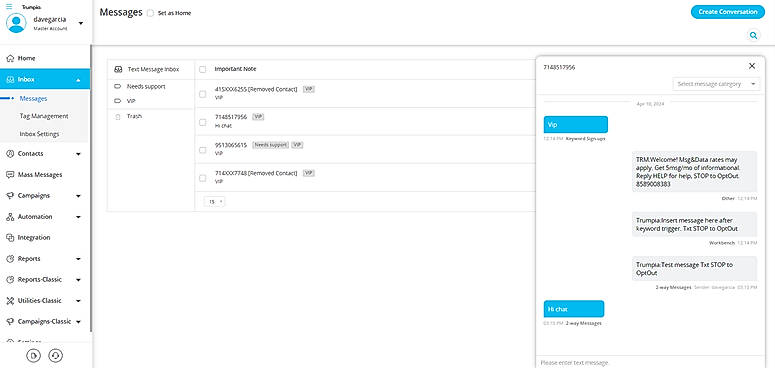The height and width of the screenshot is (368, 775).
Task: Click the Automation sidebar icon
Action: (x=10, y=217)
